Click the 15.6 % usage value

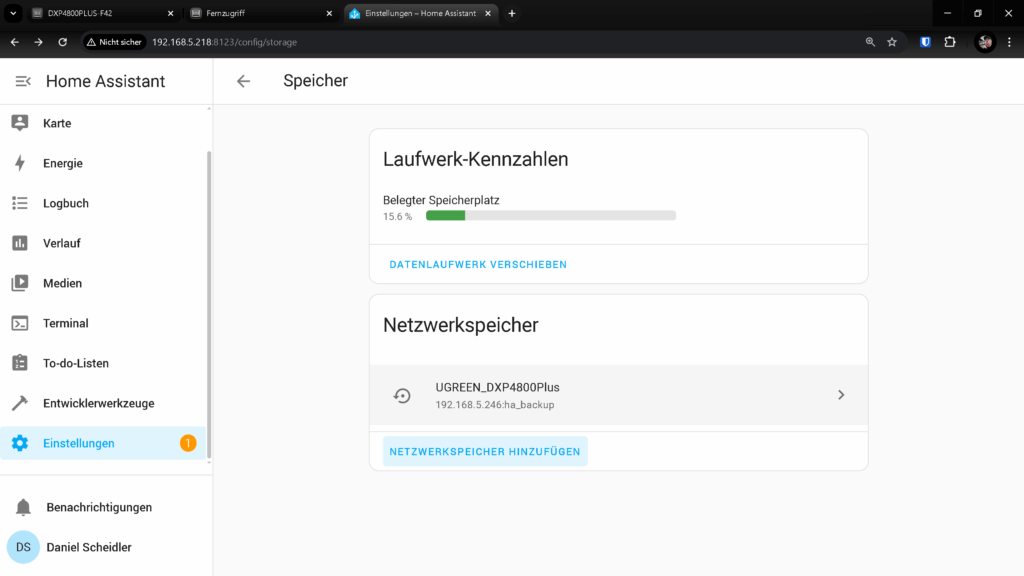(x=397, y=216)
